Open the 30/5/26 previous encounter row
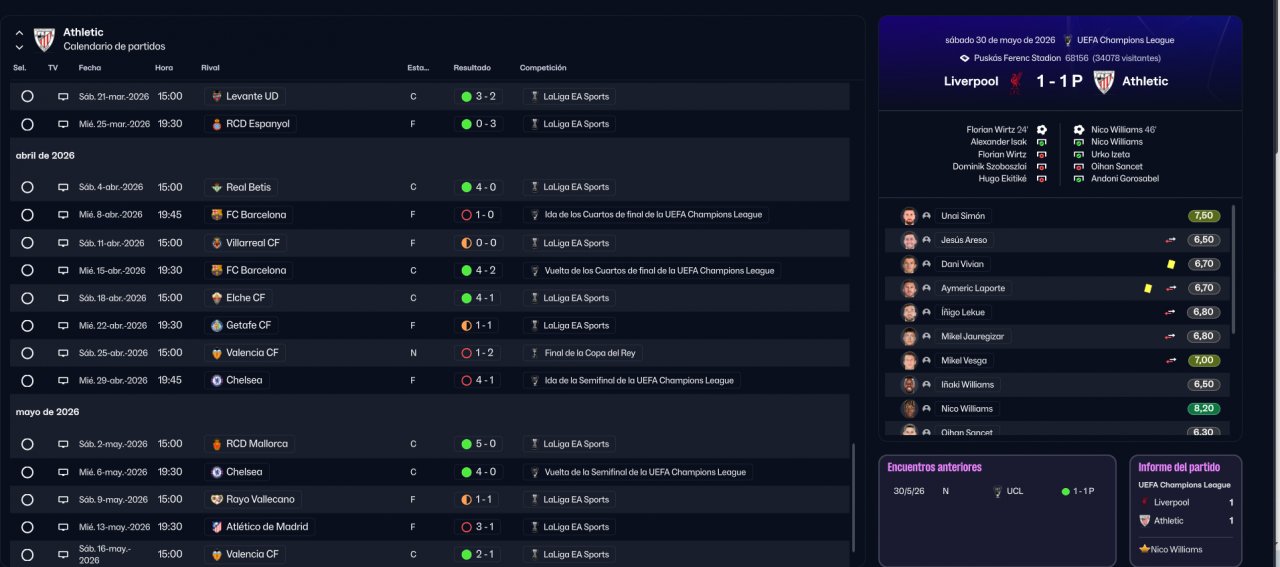The height and width of the screenshot is (567, 1280). 997,491
